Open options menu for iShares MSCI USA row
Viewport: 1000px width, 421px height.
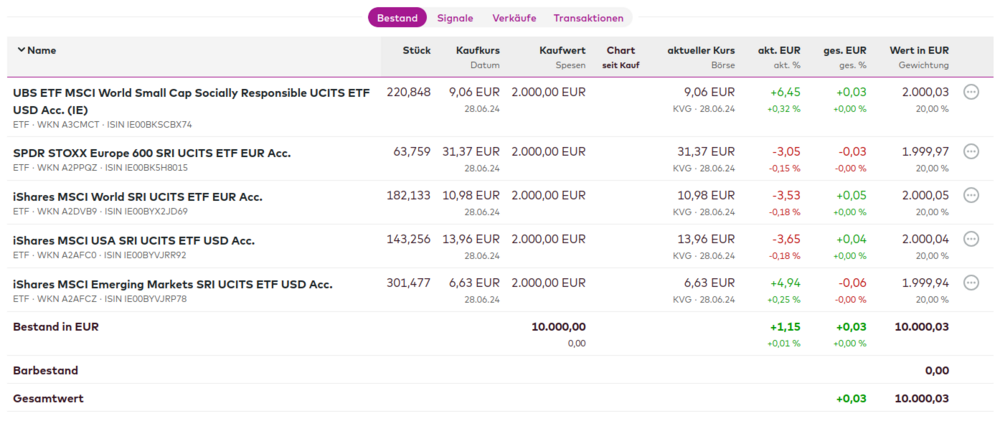point(971,239)
